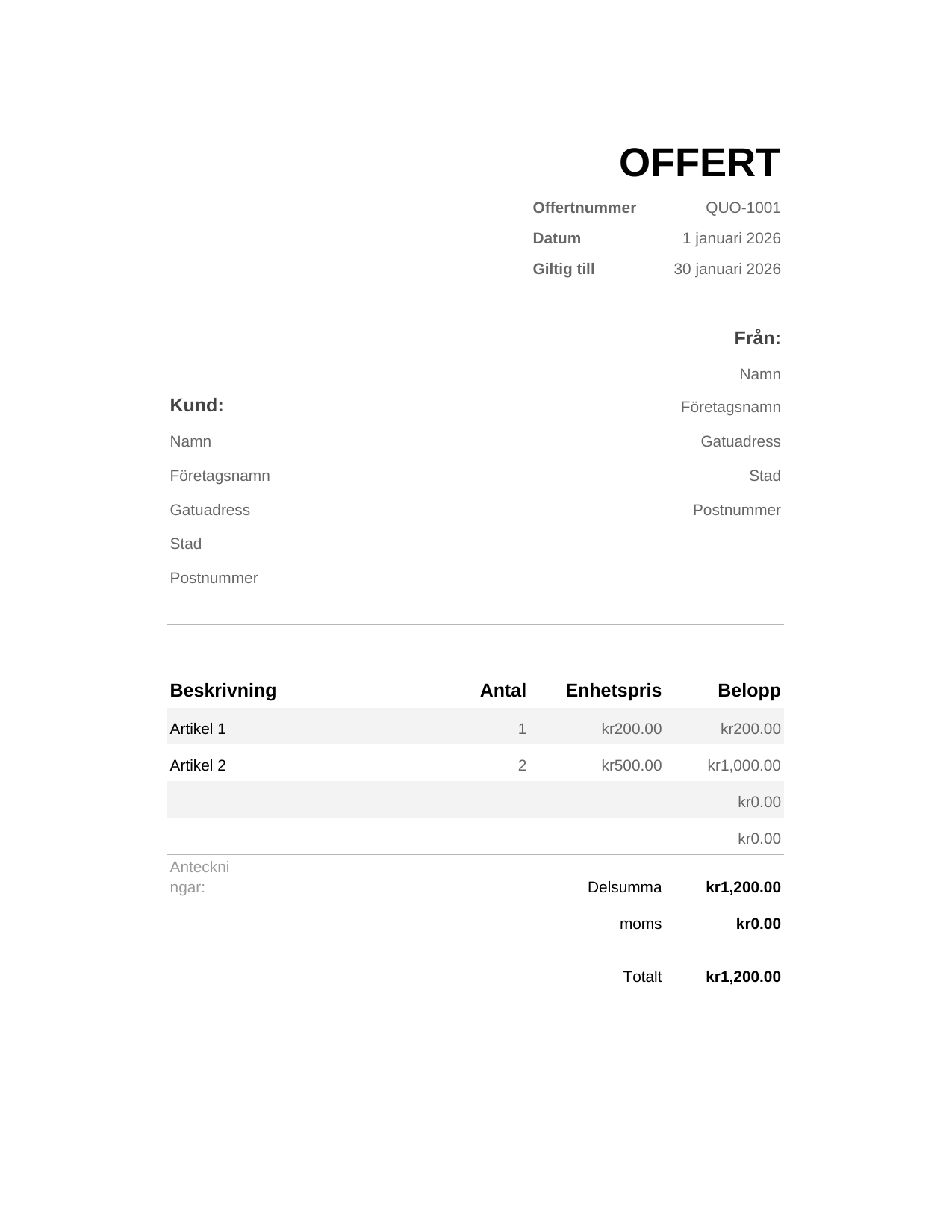Select the sender Företagsnamn field under Från
Image resolution: width=952 pixels, height=1232 pixels.
click(x=730, y=407)
